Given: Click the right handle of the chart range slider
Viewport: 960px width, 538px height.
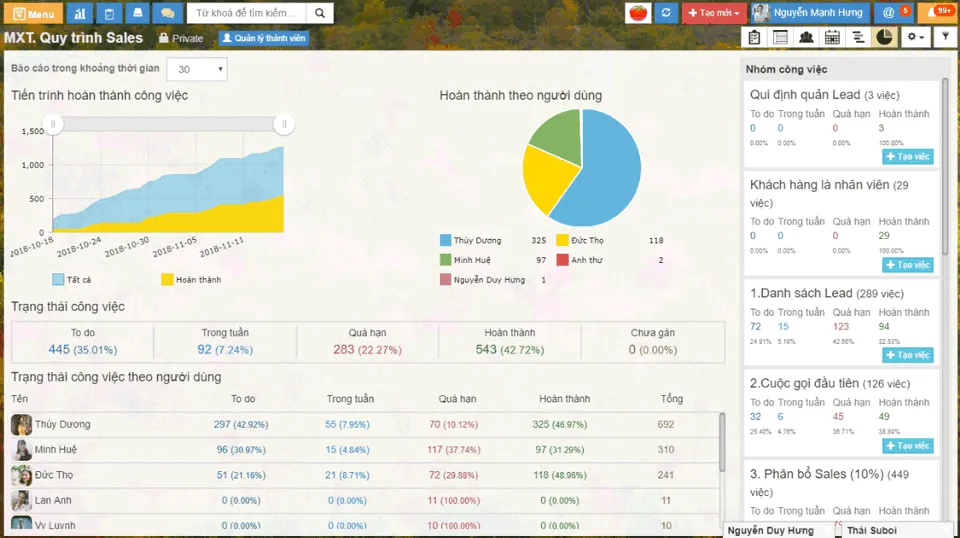Looking at the screenshot, I should [284, 124].
